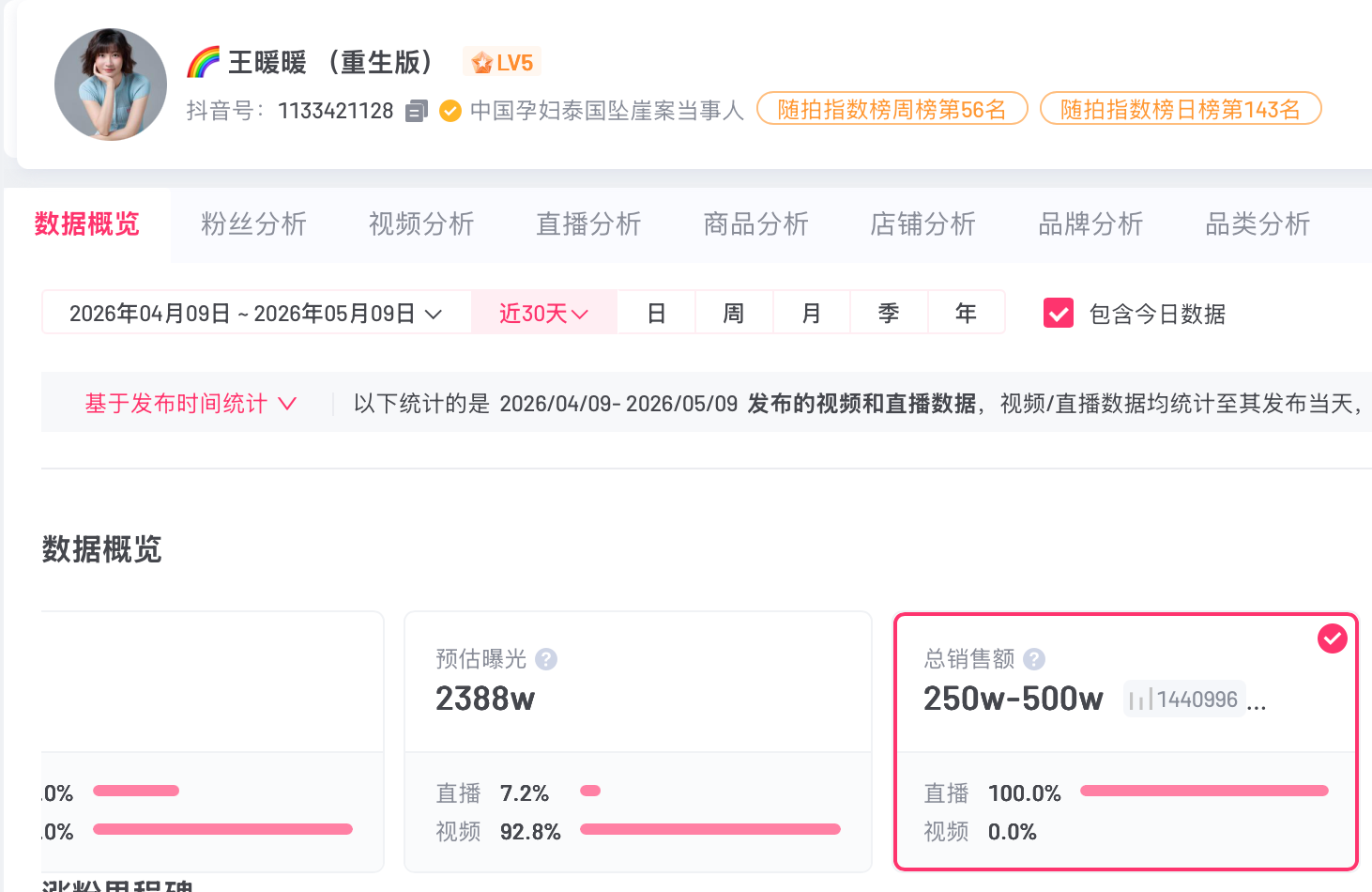Copy the Douyin ID number icon

(x=417, y=111)
